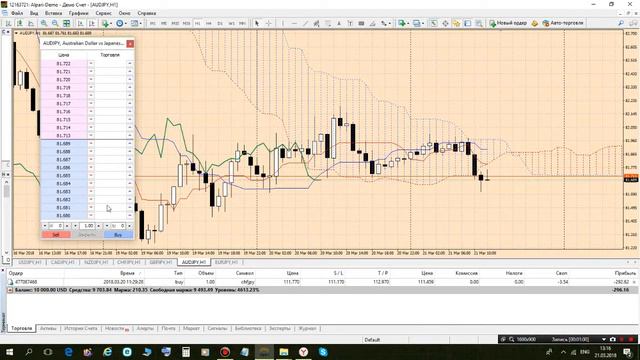
Task: Toggle the Авто-торговля button
Action: (x=563, y=23)
